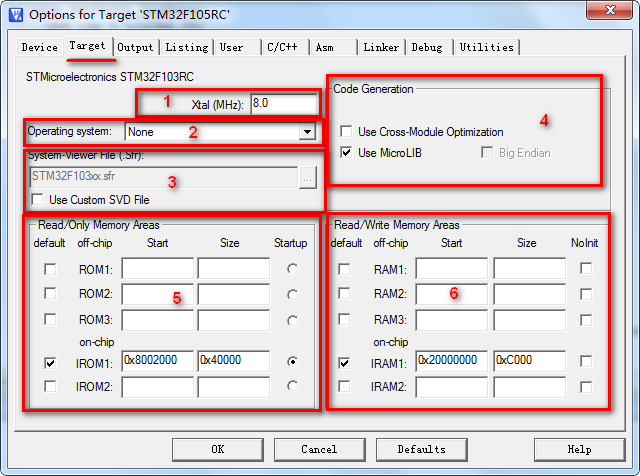
Task: Enable NoInit for RAM1
Action: pos(586,269)
